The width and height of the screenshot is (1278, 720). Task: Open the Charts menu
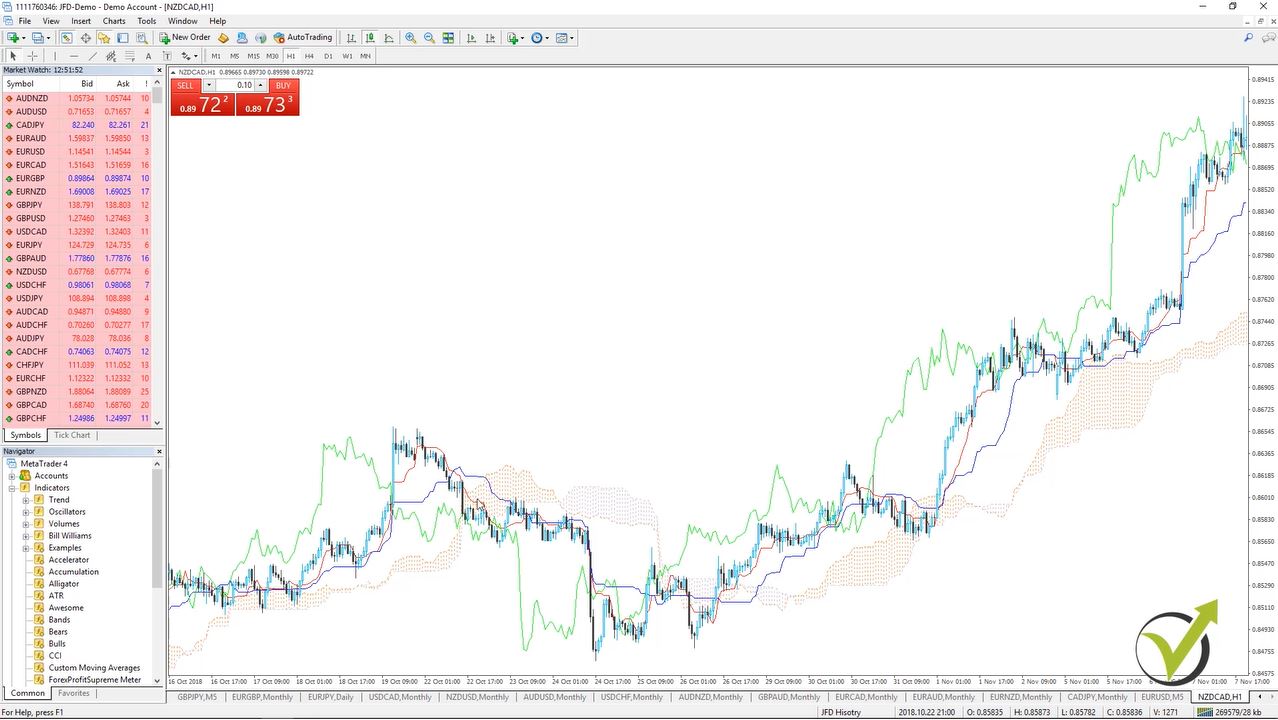pyautogui.click(x=113, y=20)
